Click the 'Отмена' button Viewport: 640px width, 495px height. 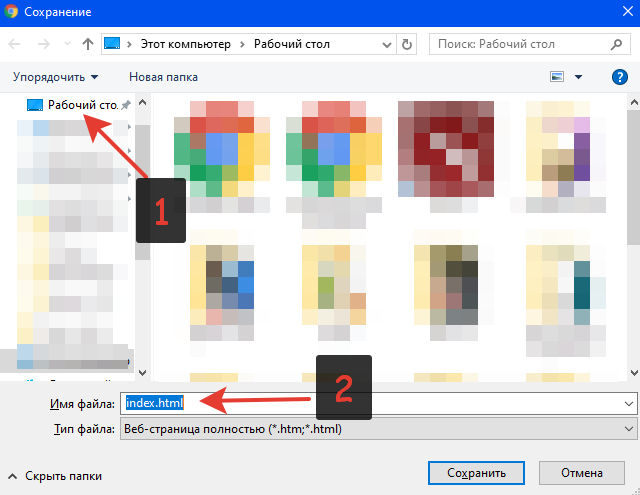(x=582, y=473)
